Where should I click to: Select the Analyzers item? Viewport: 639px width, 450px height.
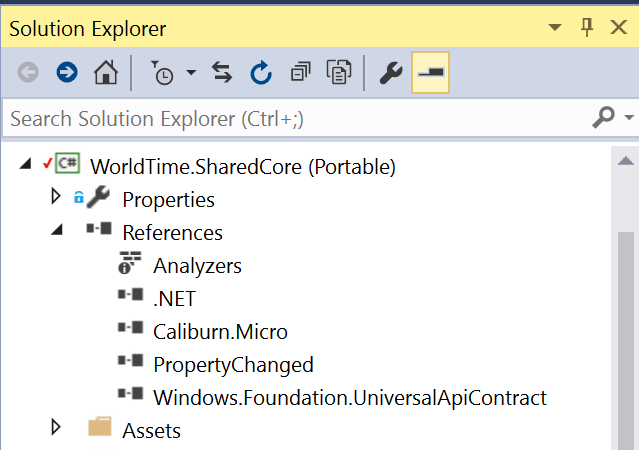click(197, 266)
